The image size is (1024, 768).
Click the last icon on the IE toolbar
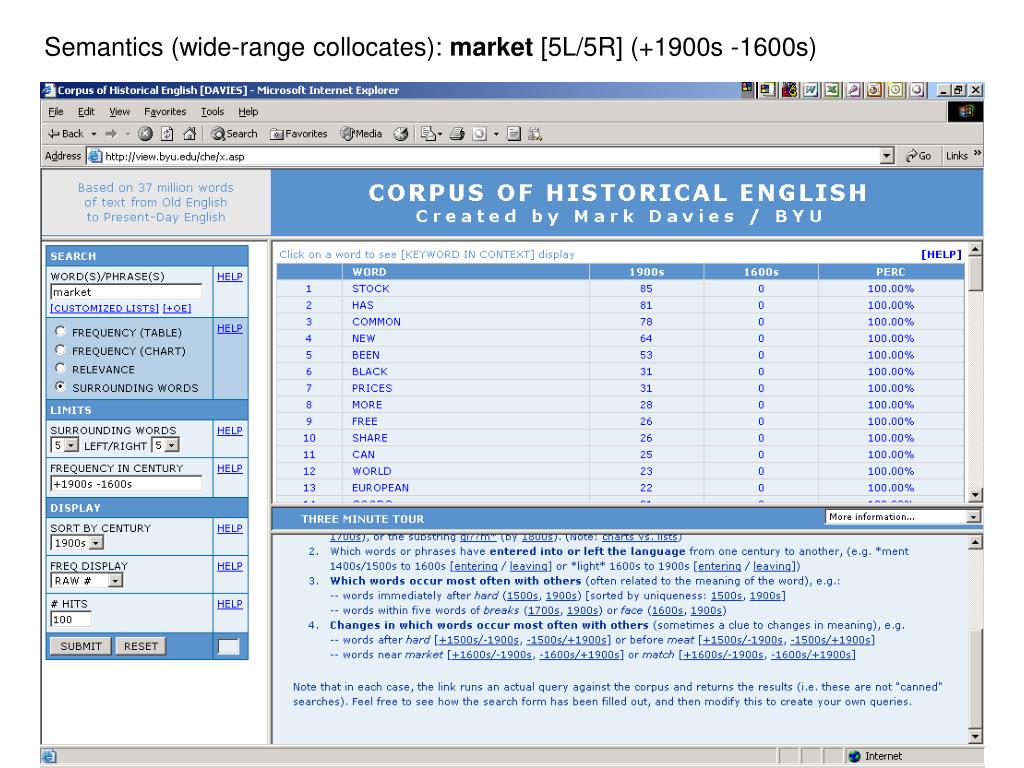[536, 134]
